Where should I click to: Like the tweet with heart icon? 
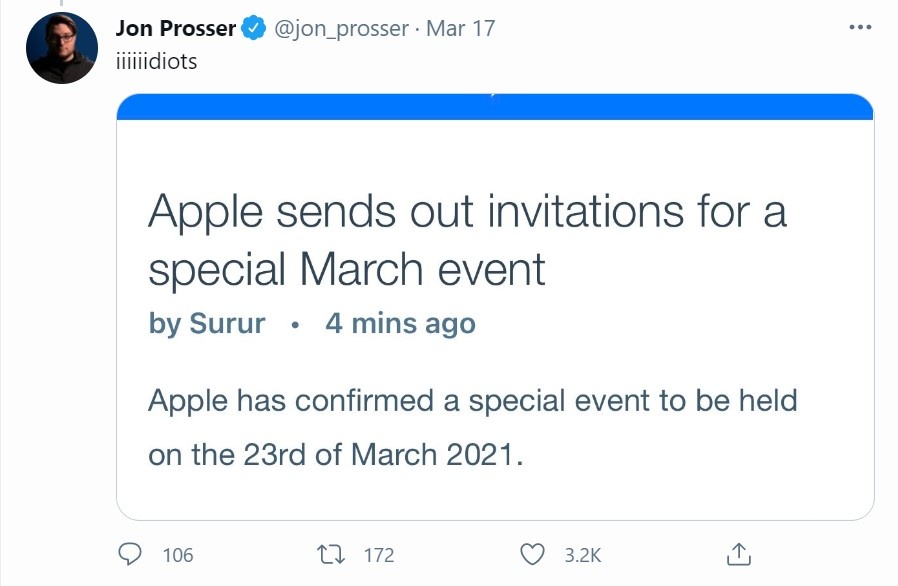(534, 554)
